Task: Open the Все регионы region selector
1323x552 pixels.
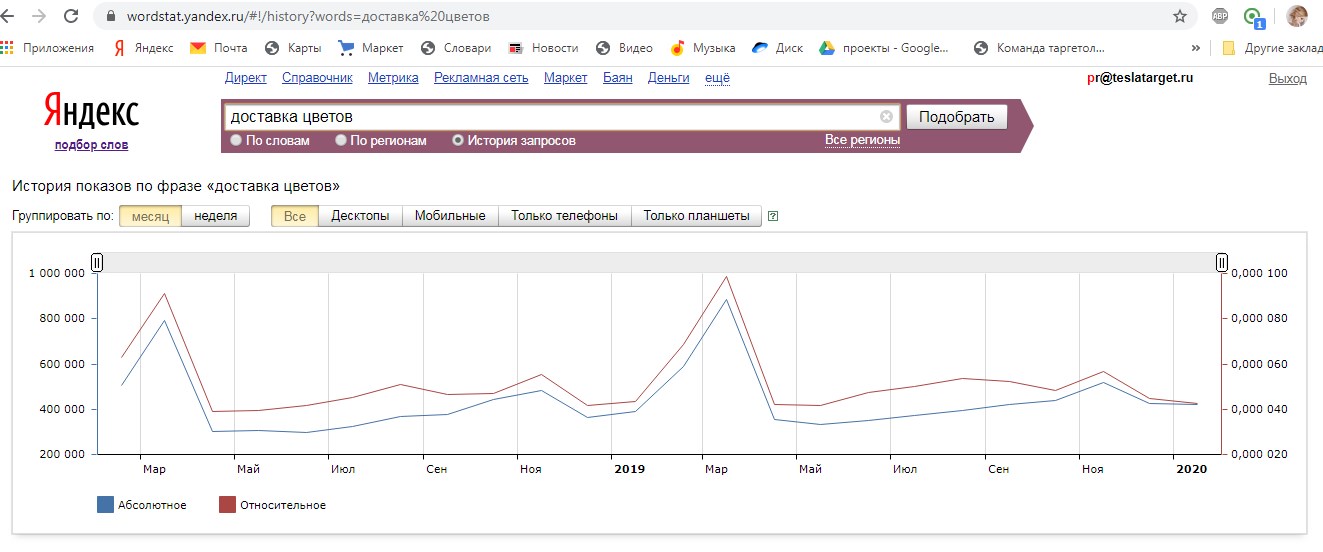Action: tap(862, 140)
